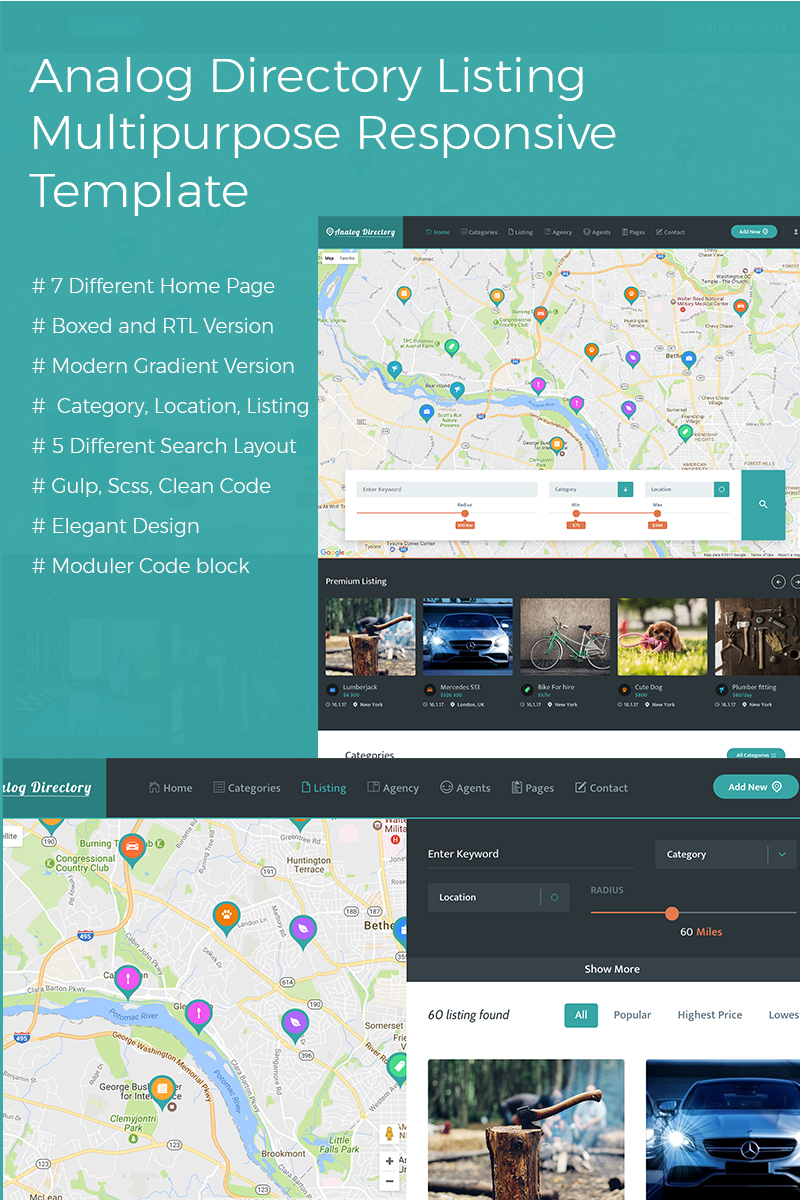
Task: Open Bike For hire premium listing thumbnail
Action: tap(565, 637)
